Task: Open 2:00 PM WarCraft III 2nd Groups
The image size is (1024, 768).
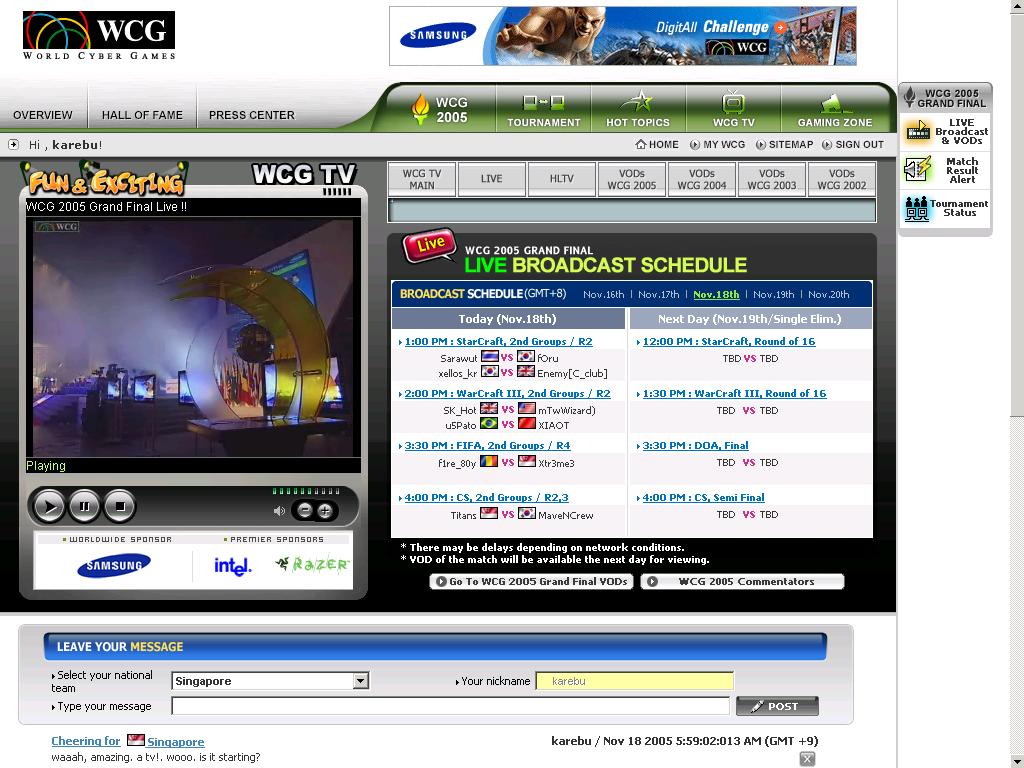Action: pos(507,394)
